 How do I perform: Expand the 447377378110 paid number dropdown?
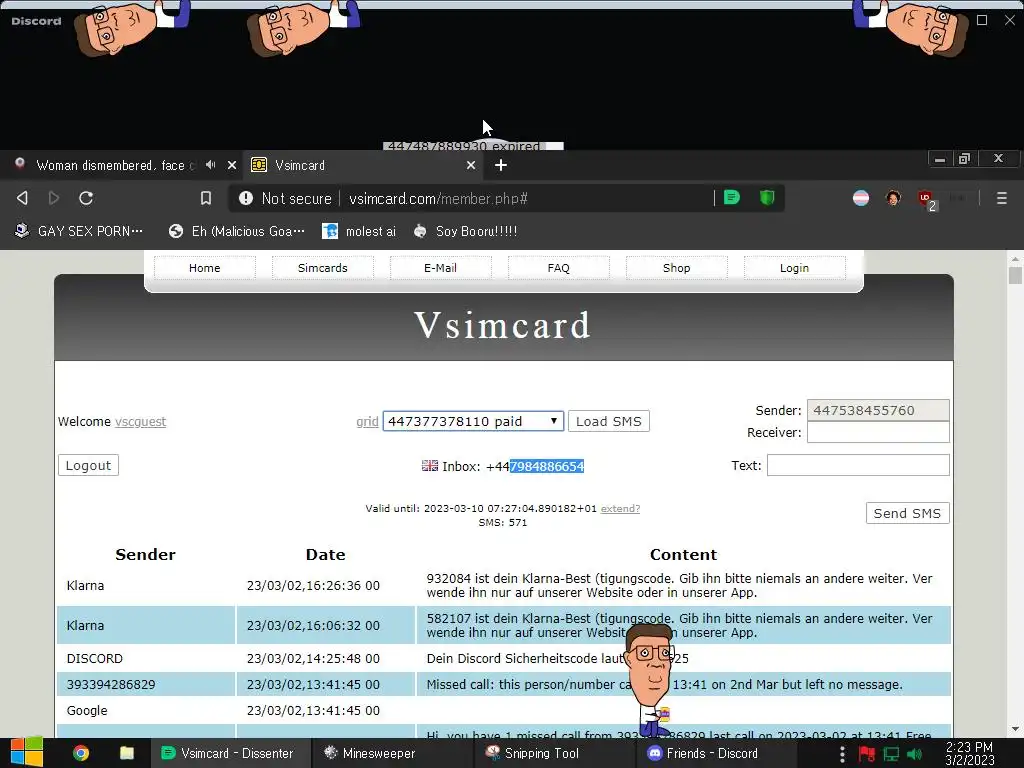(x=473, y=421)
